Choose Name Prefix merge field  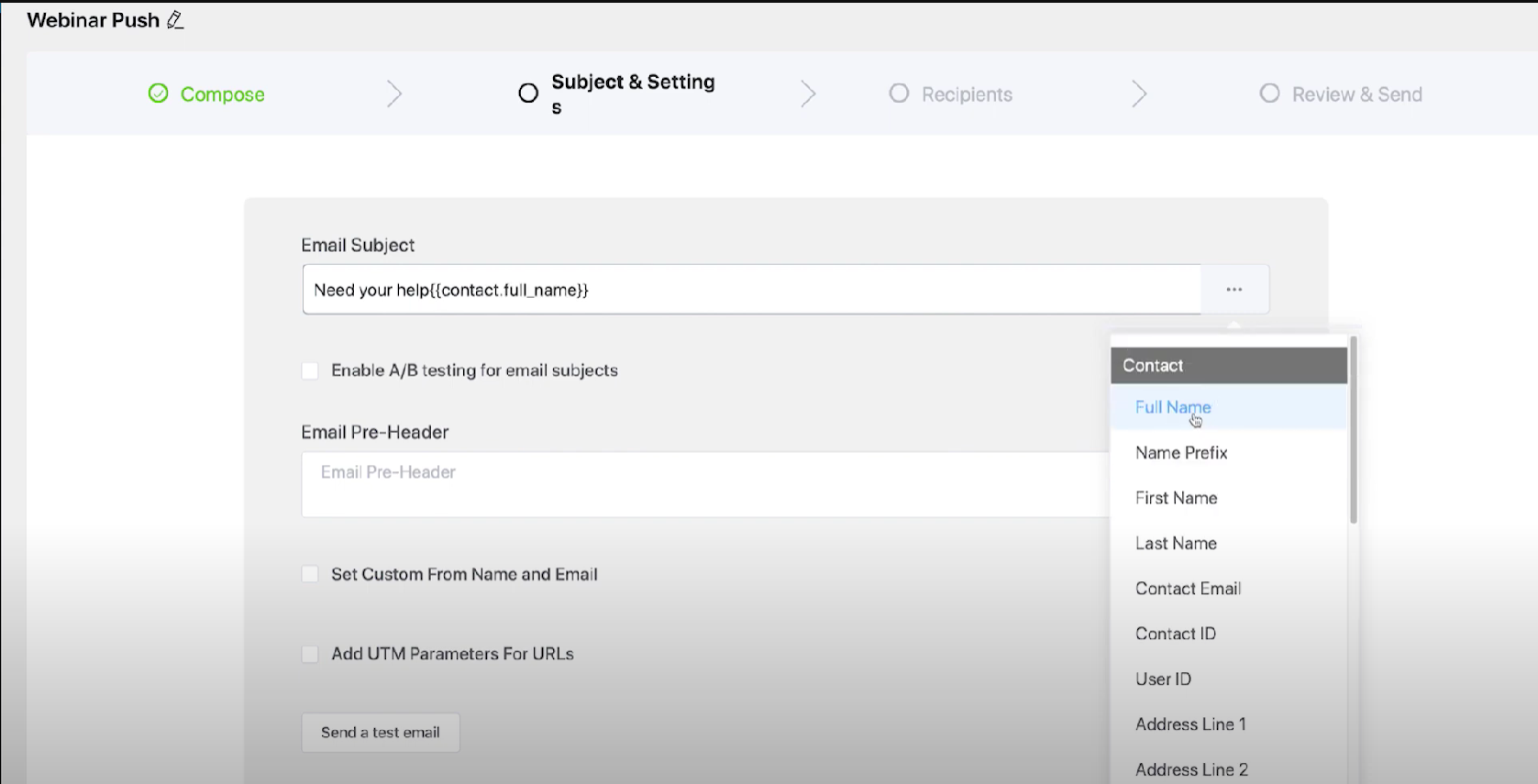(x=1181, y=453)
